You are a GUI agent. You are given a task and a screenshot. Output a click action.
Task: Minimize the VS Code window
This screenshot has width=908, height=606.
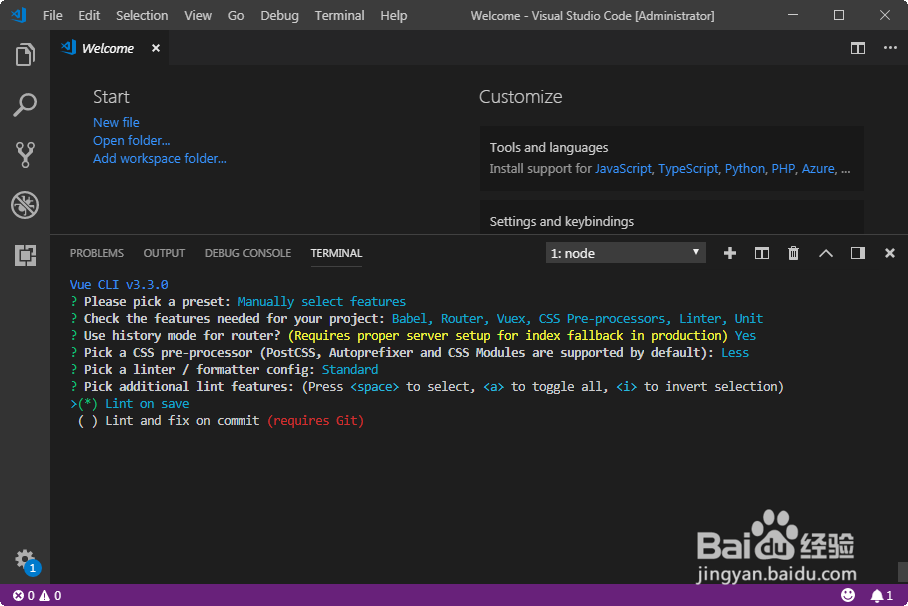(793, 16)
